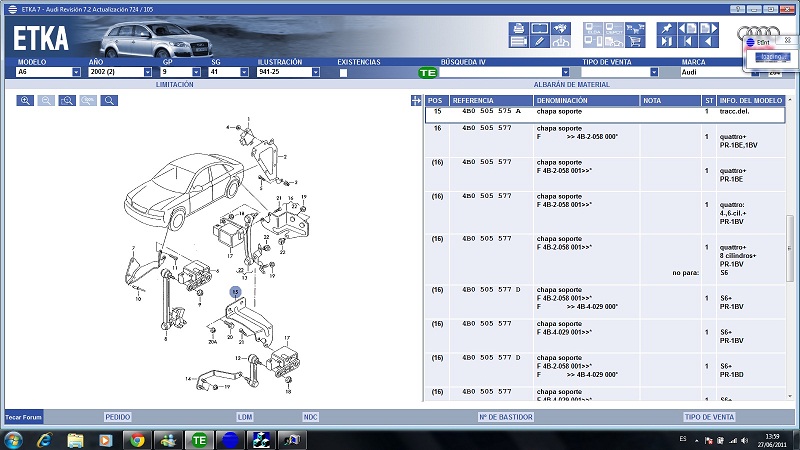Open the NDC bottom bar tab

pyautogui.click(x=310, y=416)
